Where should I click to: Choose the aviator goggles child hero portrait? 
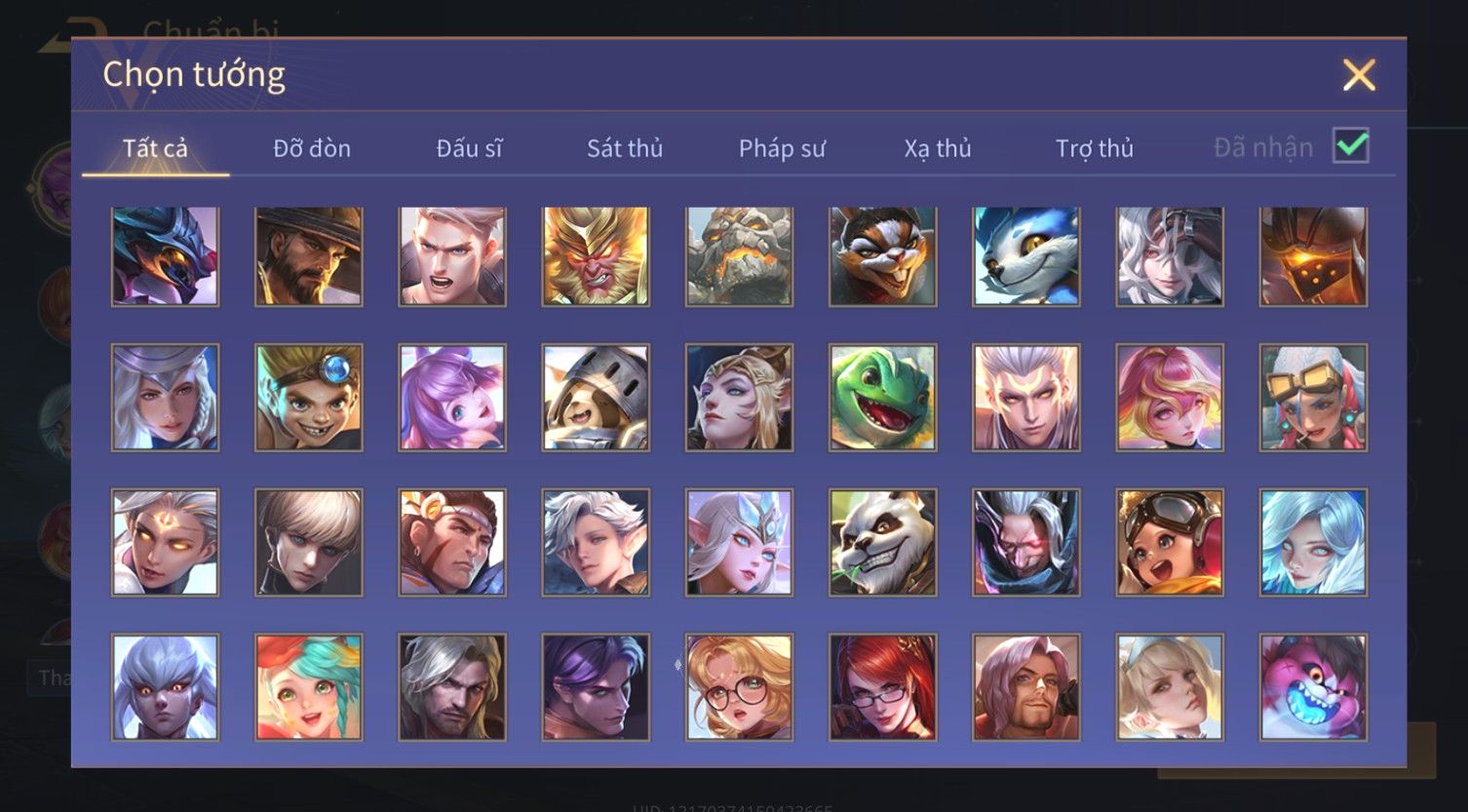pyautogui.click(x=1170, y=543)
